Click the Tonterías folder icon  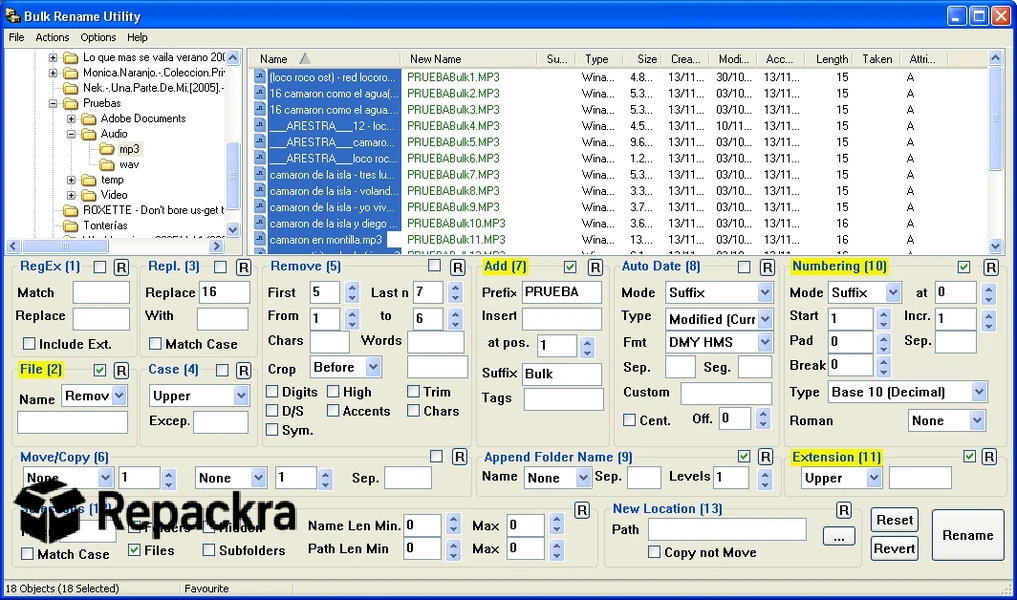point(71,226)
